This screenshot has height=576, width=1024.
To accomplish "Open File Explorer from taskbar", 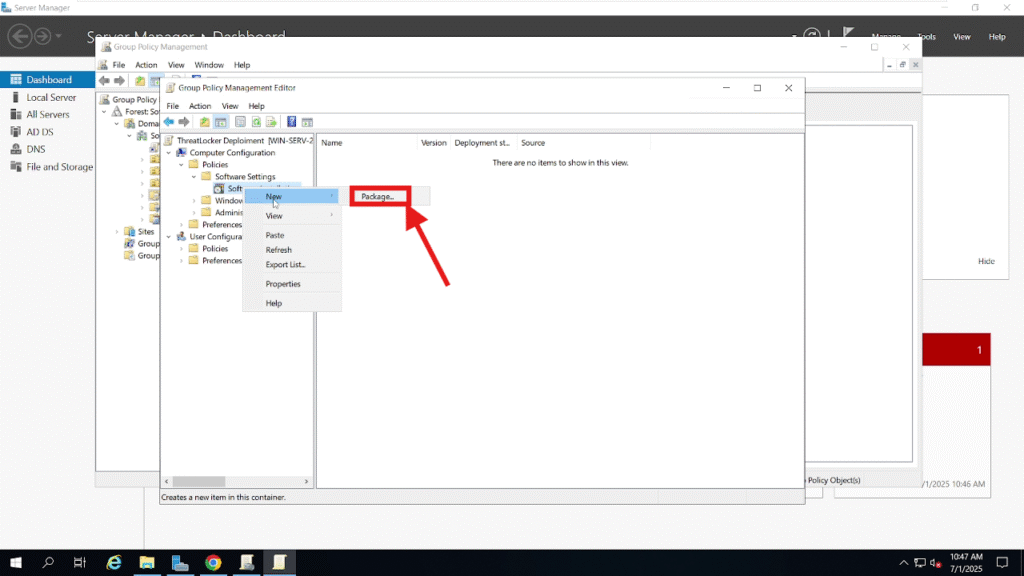I will click(x=147, y=562).
